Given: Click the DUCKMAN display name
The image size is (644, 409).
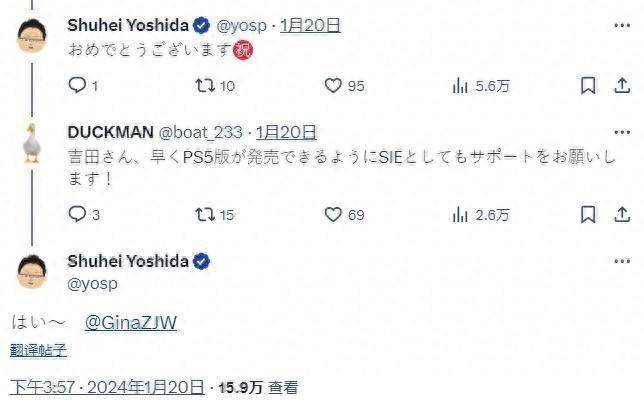Looking at the screenshot, I should [x=109, y=131].
